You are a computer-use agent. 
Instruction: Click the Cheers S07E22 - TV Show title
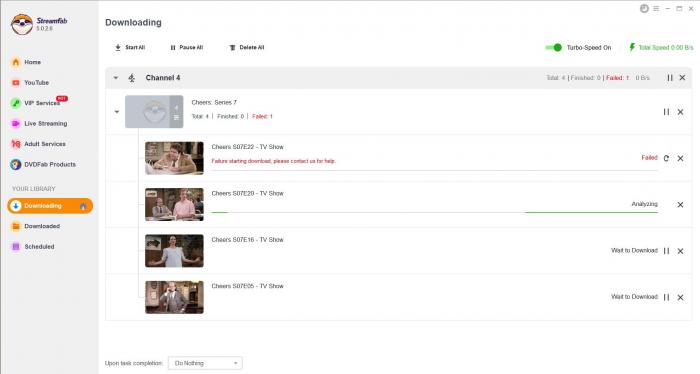247,147
